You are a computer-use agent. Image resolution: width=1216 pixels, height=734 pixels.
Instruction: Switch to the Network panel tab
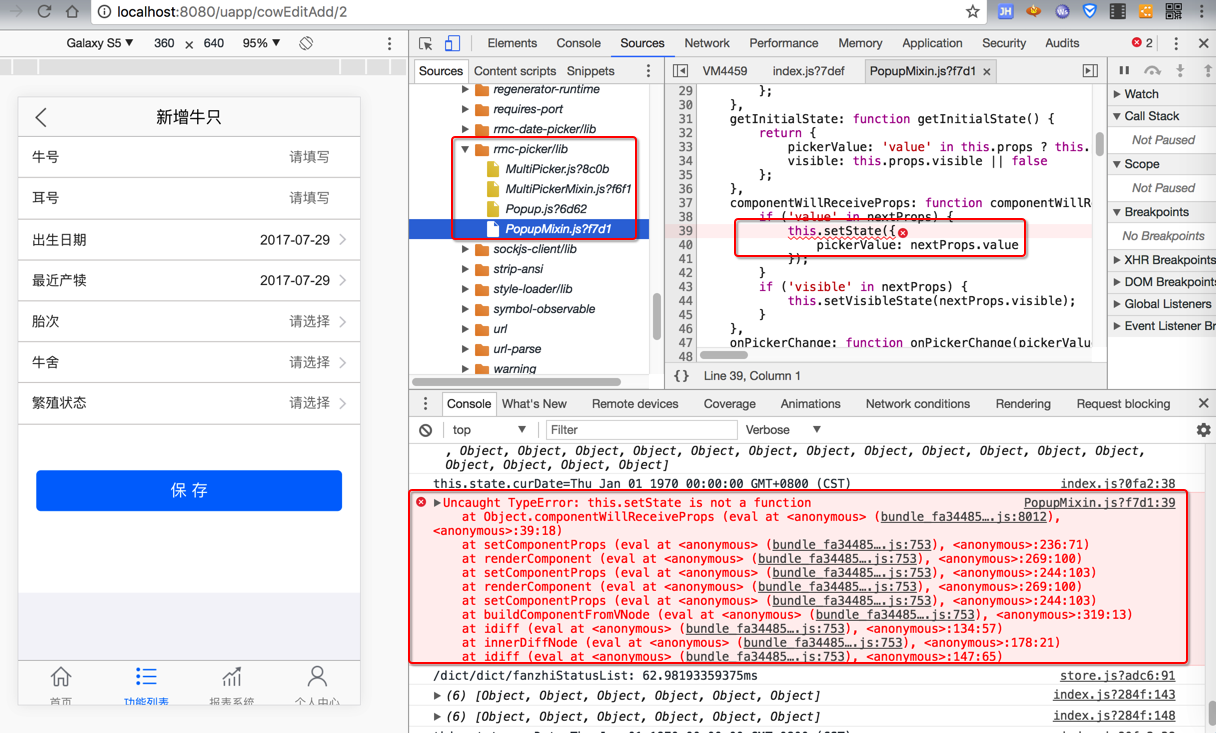pyautogui.click(x=707, y=44)
